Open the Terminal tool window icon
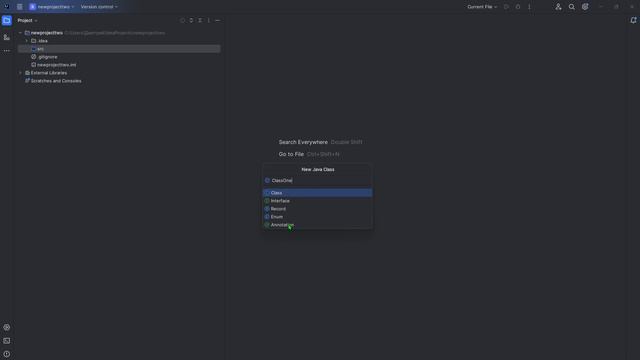This screenshot has height=360, width=640. pos(7,341)
